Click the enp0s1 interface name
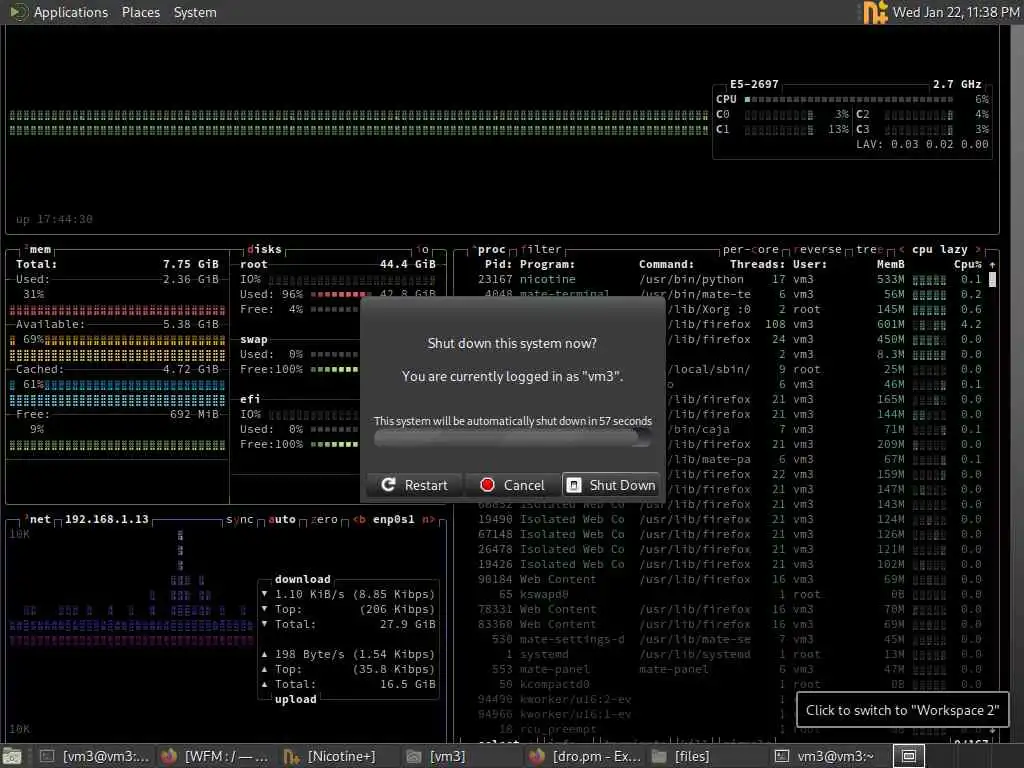This screenshot has height=768, width=1024. click(393, 520)
